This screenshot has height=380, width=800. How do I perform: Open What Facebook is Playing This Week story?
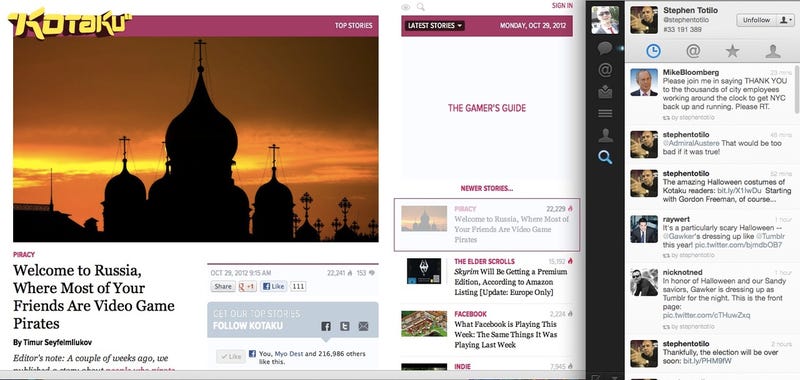point(506,335)
